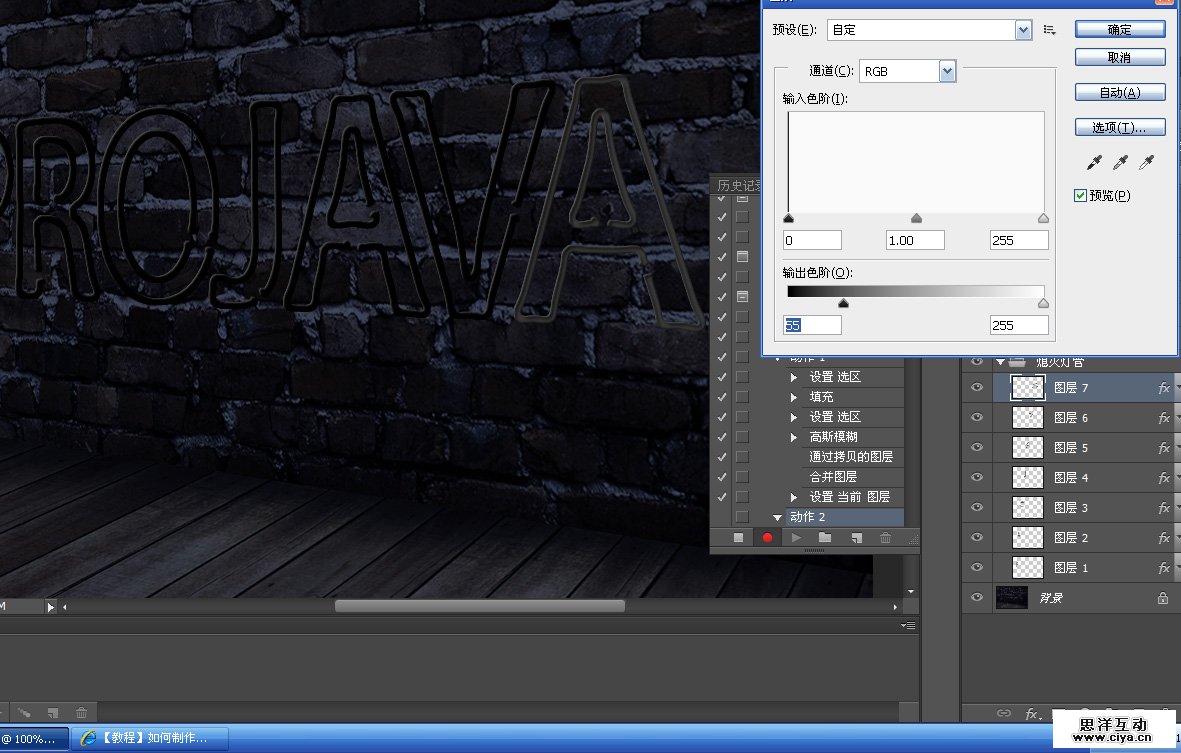Hide 图层 5 with its eye icon
Viewport: 1181px width, 753px height.
click(977, 448)
